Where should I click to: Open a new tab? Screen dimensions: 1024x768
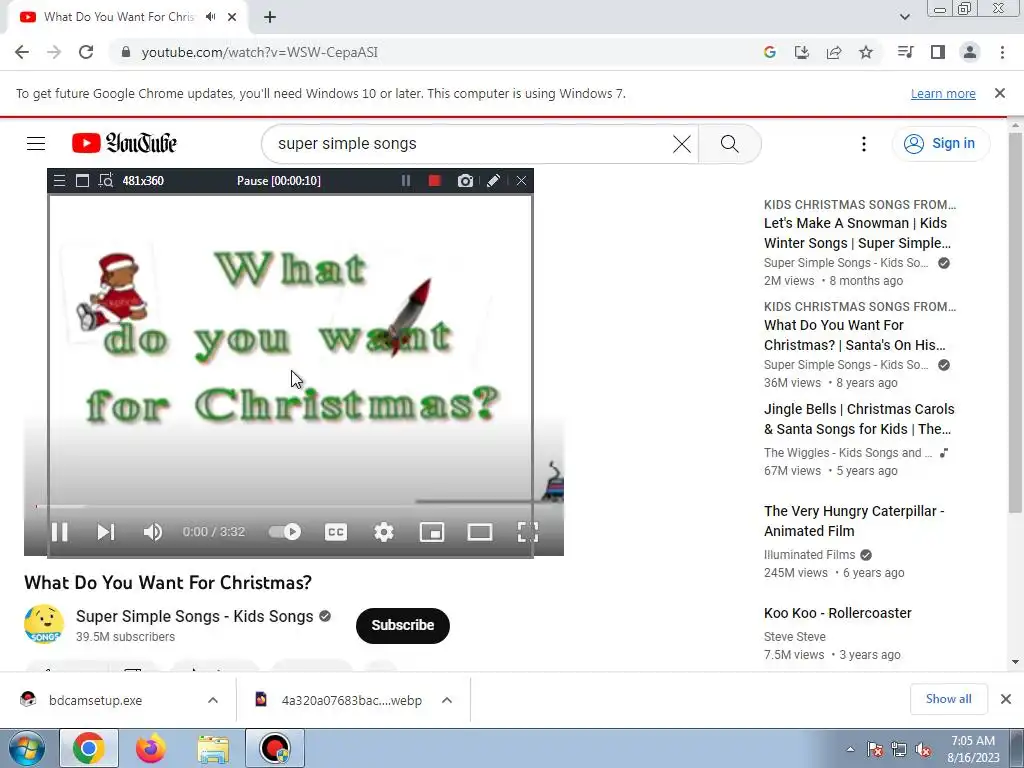270,17
